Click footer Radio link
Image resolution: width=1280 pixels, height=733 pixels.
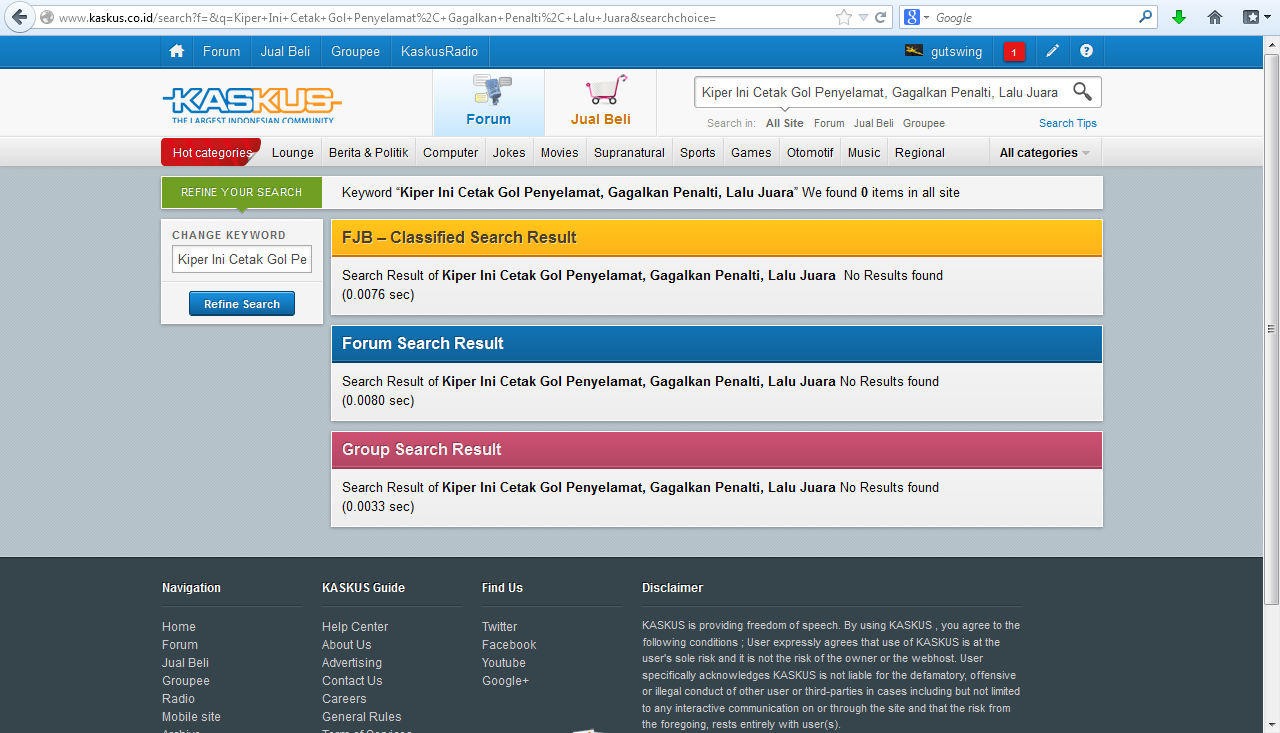pos(179,699)
